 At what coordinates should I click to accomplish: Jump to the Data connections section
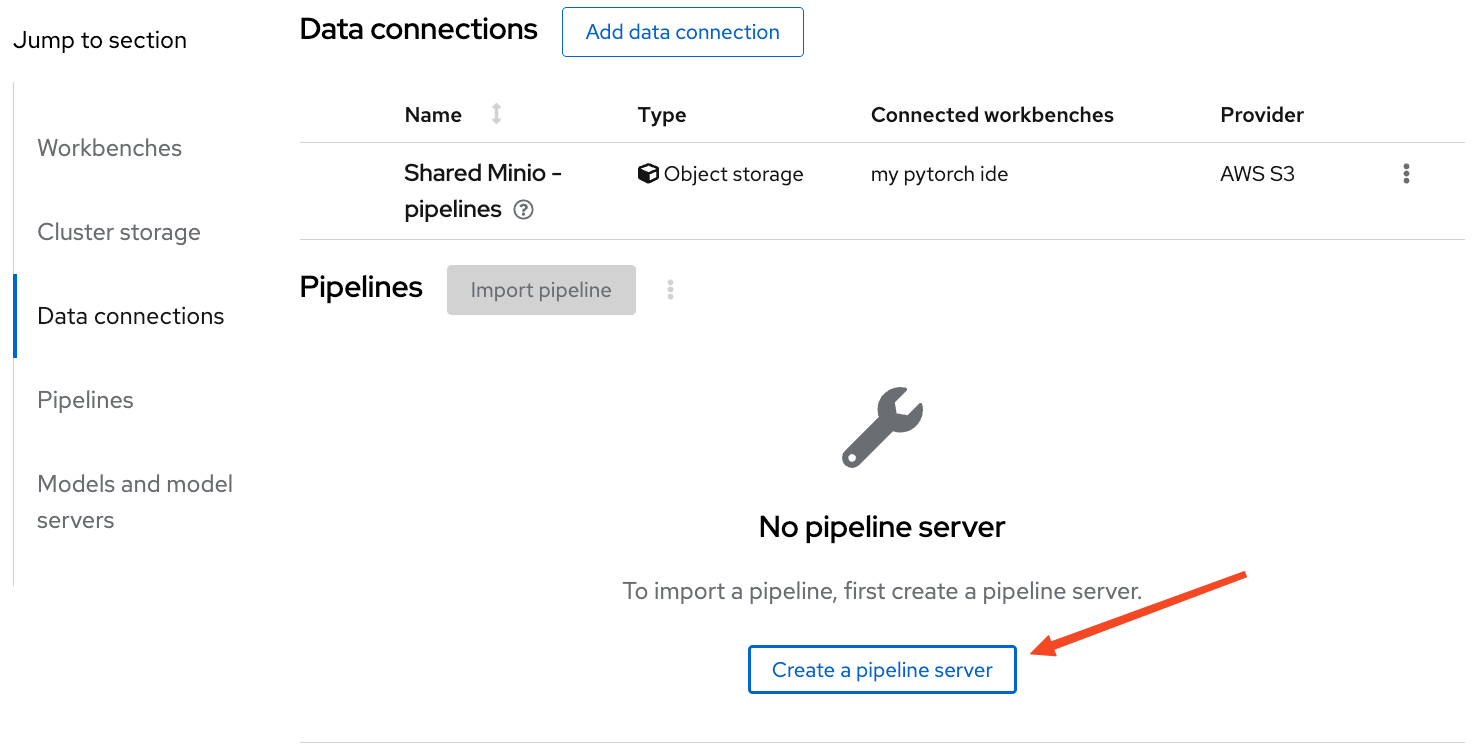(131, 316)
